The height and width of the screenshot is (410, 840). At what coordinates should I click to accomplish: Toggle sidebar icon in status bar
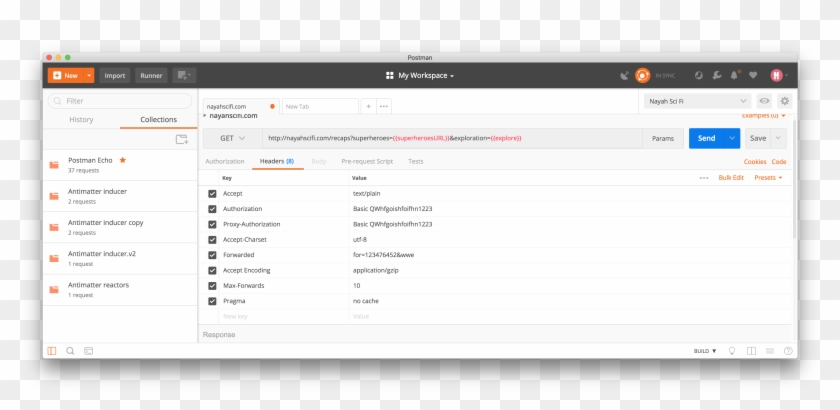(52, 351)
